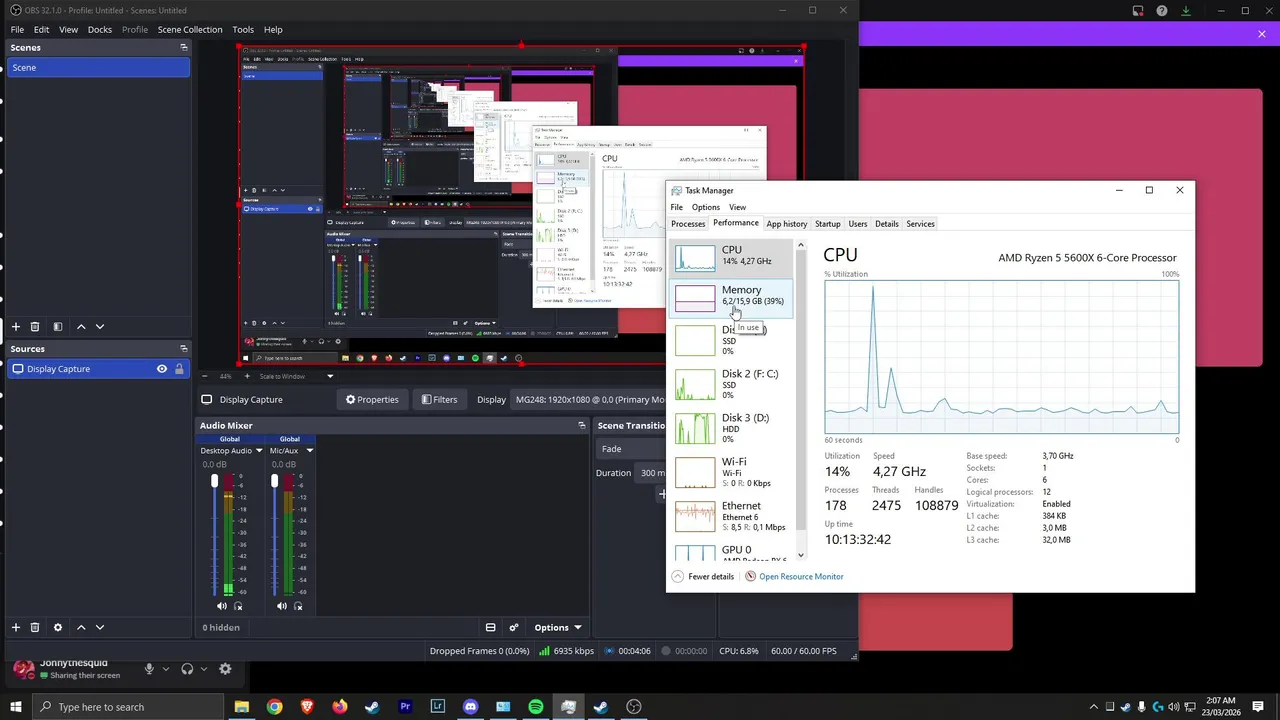Open Discord inbox icon in title bar
This screenshot has width=1280, height=720.
coord(1138,11)
